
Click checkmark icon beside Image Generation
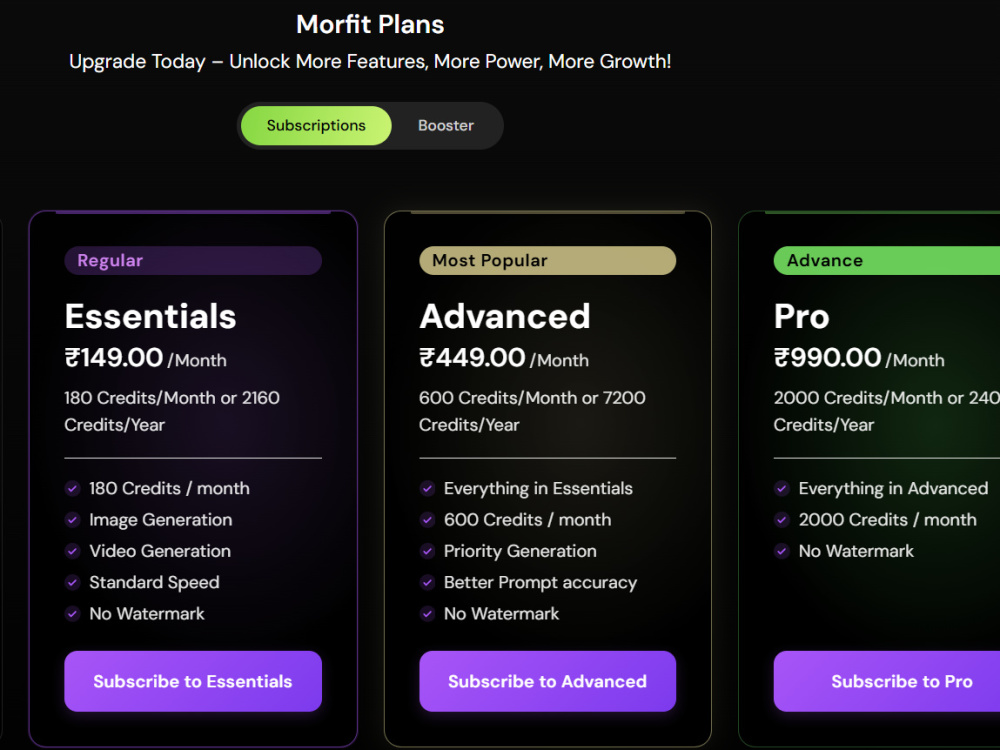tap(73, 520)
